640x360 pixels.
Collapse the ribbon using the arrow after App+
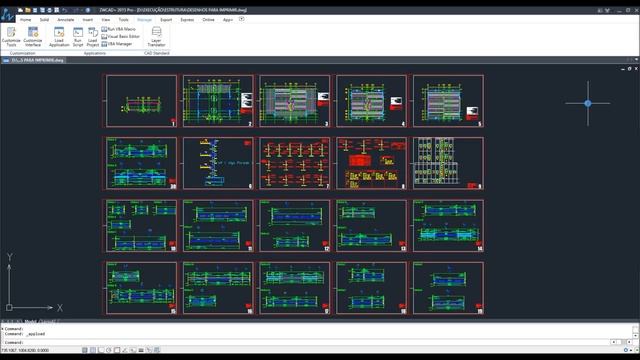[242, 19]
